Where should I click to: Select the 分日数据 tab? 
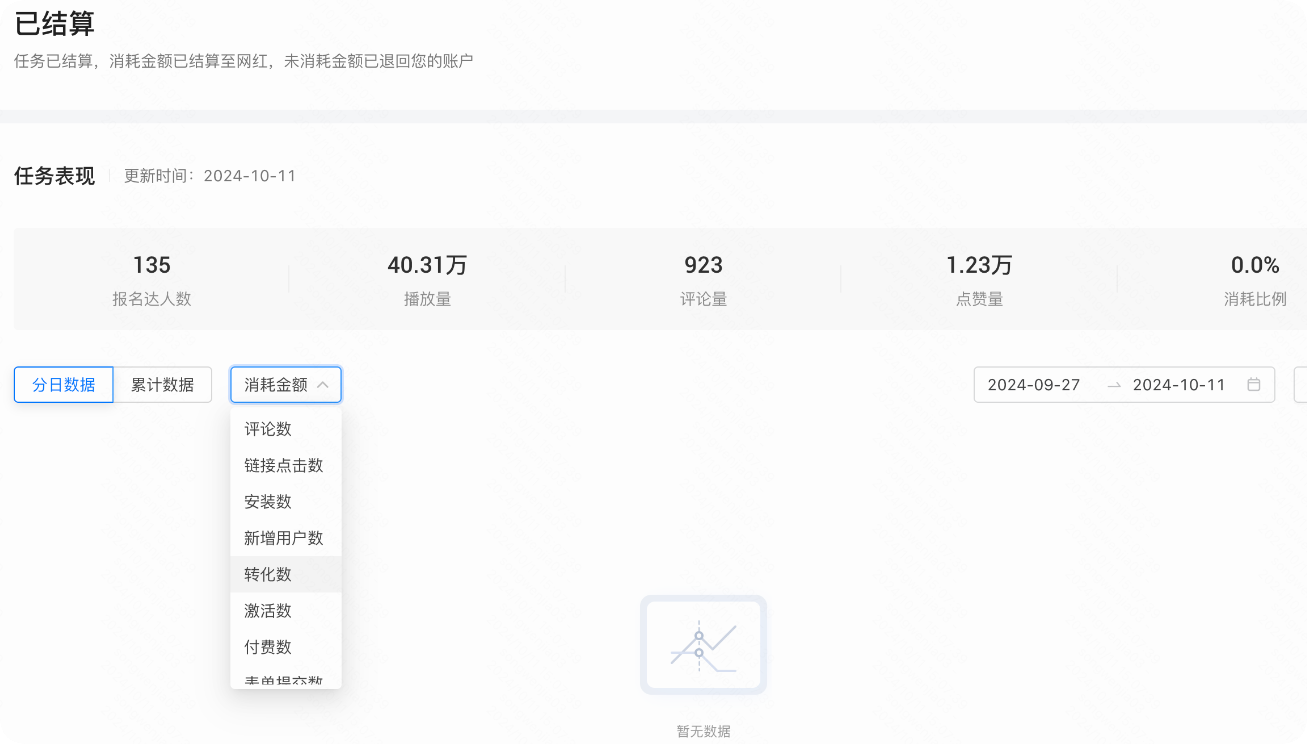[63, 384]
